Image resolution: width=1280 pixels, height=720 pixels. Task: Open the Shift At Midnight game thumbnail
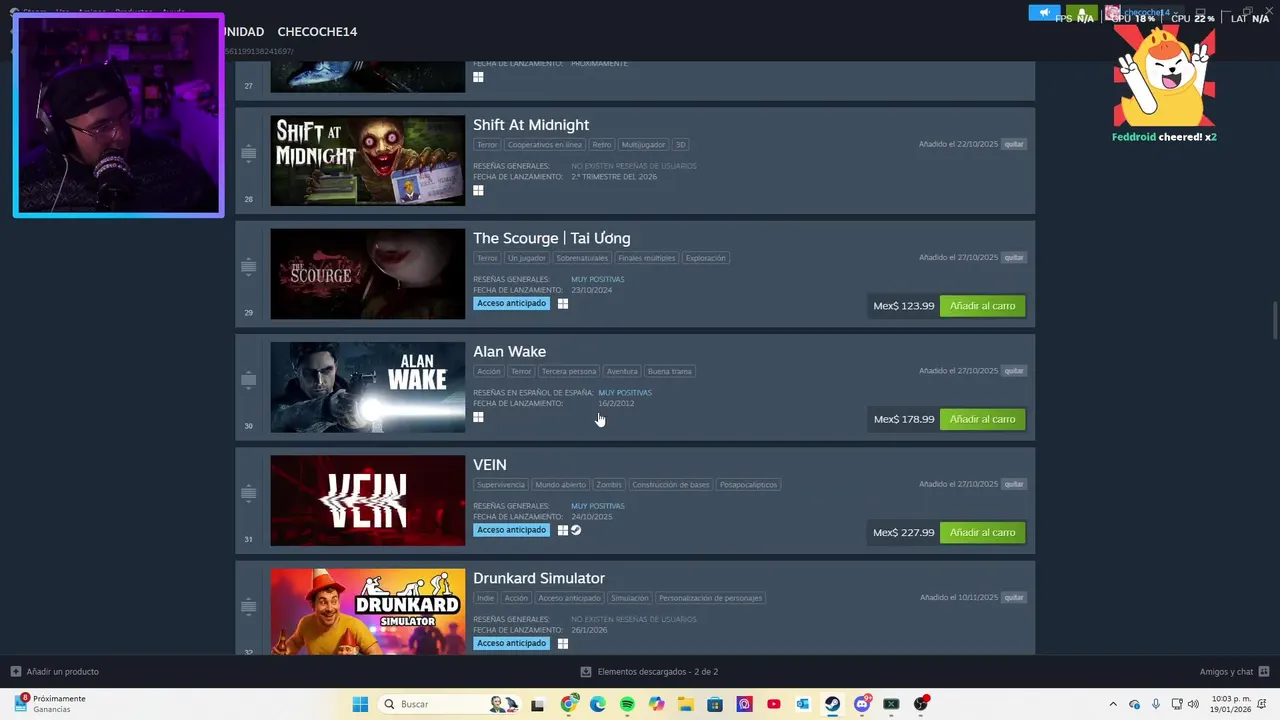point(367,160)
